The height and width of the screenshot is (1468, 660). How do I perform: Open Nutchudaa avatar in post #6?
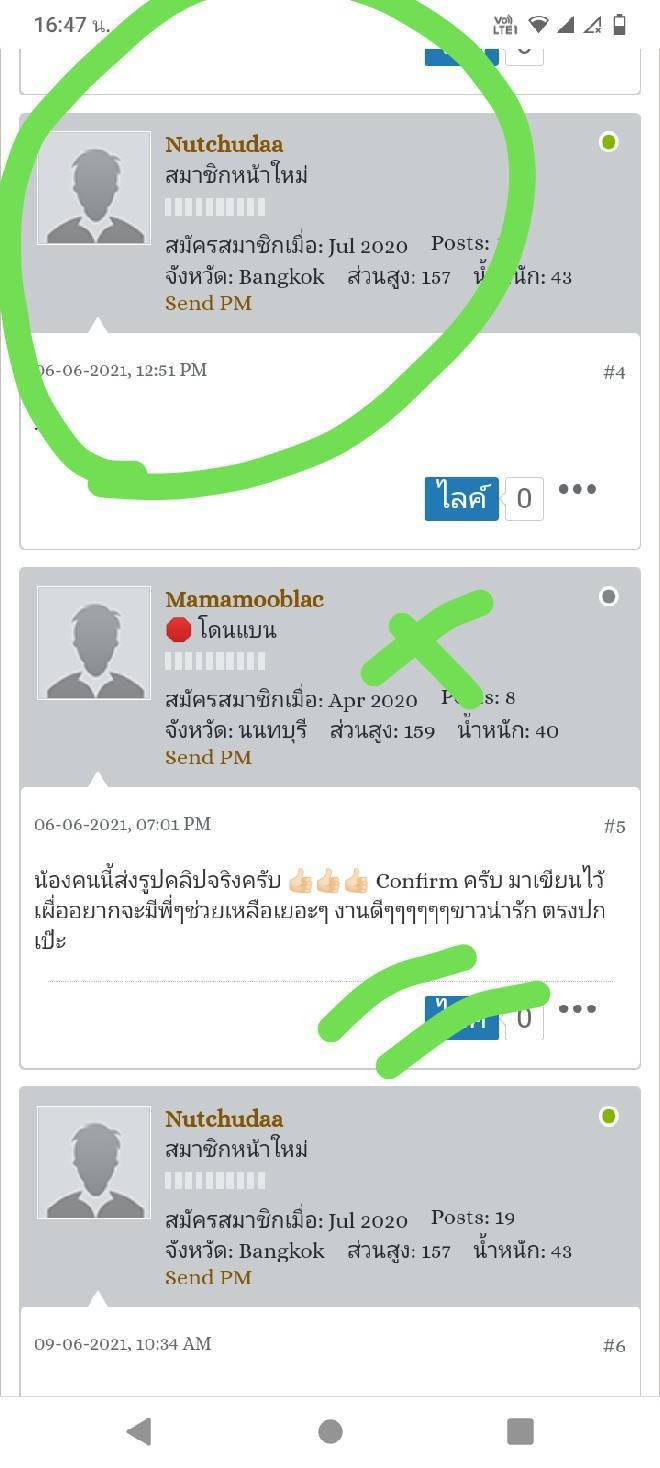(x=94, y=1162)
